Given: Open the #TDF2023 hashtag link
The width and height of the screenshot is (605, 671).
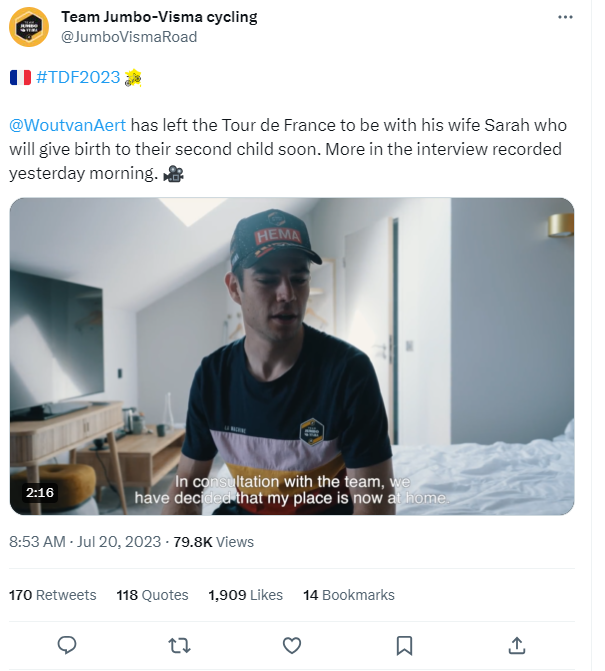Looking at the screenshot, I should 78,77.
